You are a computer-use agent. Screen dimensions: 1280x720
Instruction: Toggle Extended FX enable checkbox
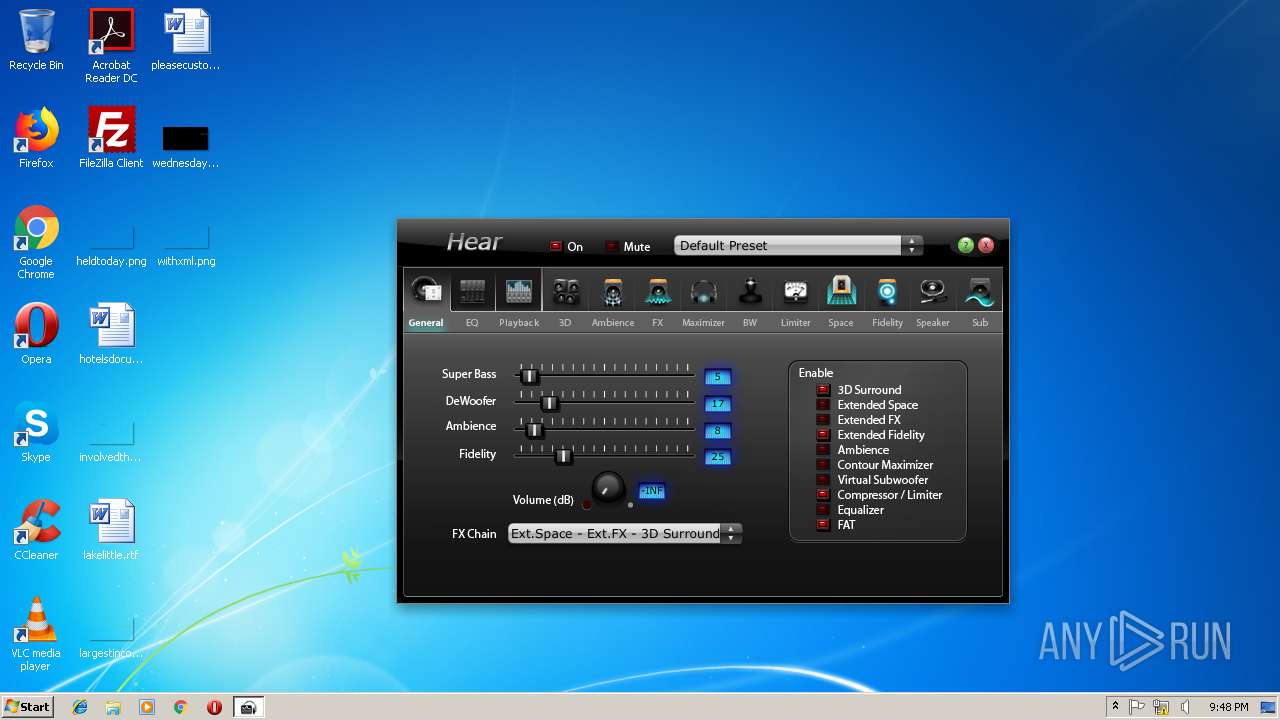click(823, 420)
